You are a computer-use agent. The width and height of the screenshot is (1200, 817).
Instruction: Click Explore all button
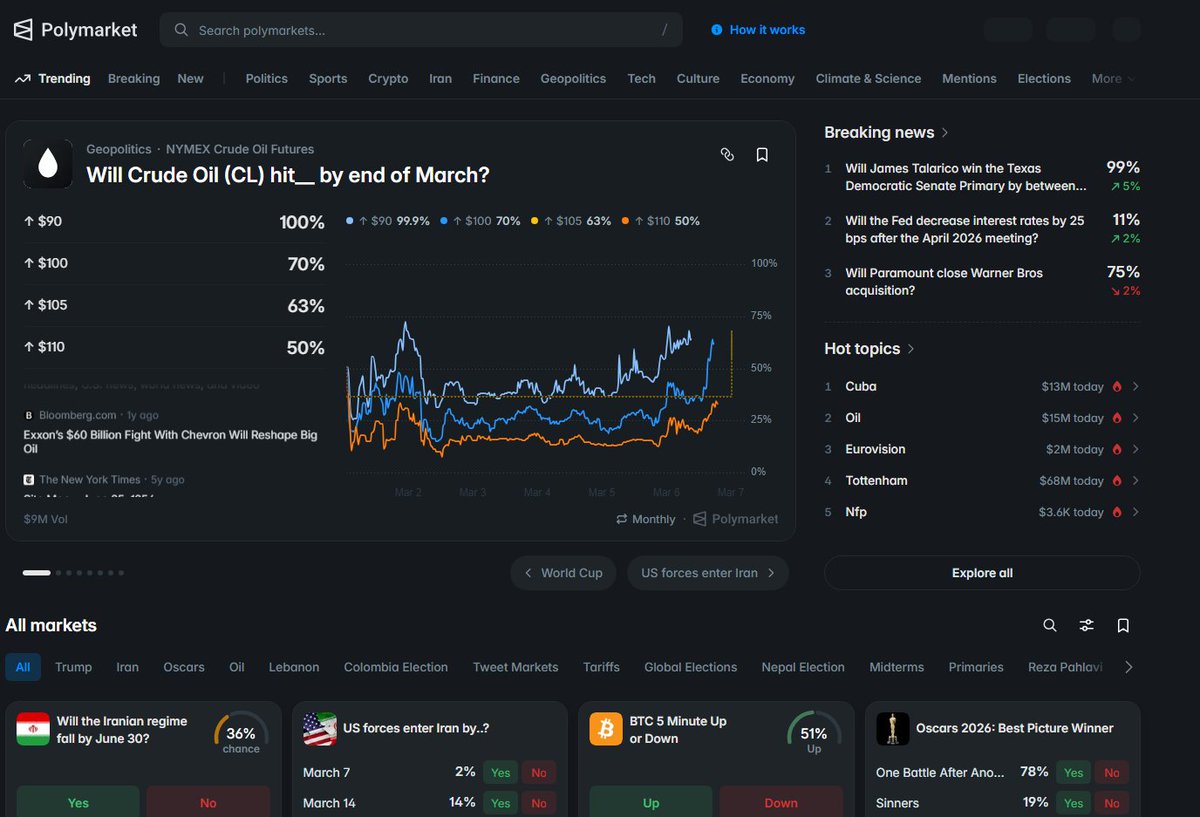tap(982, 573)
